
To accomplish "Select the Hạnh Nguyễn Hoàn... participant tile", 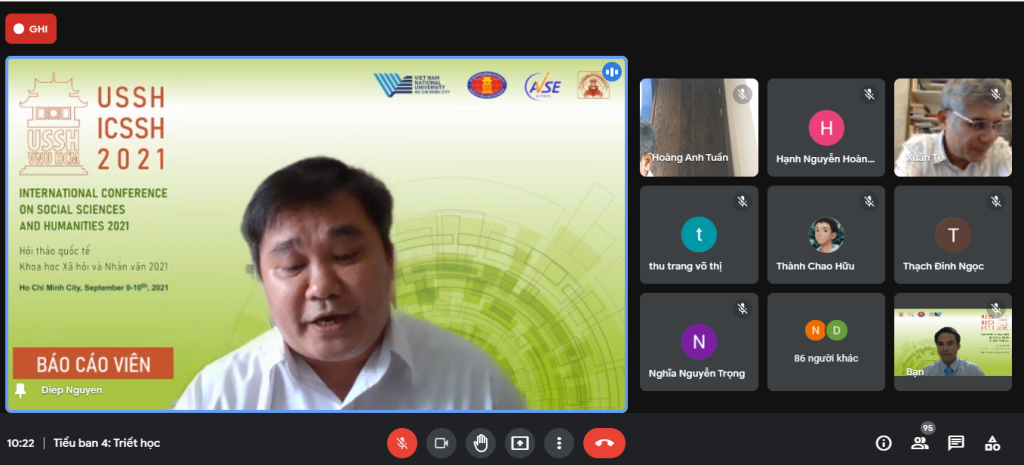I will 826,127.
